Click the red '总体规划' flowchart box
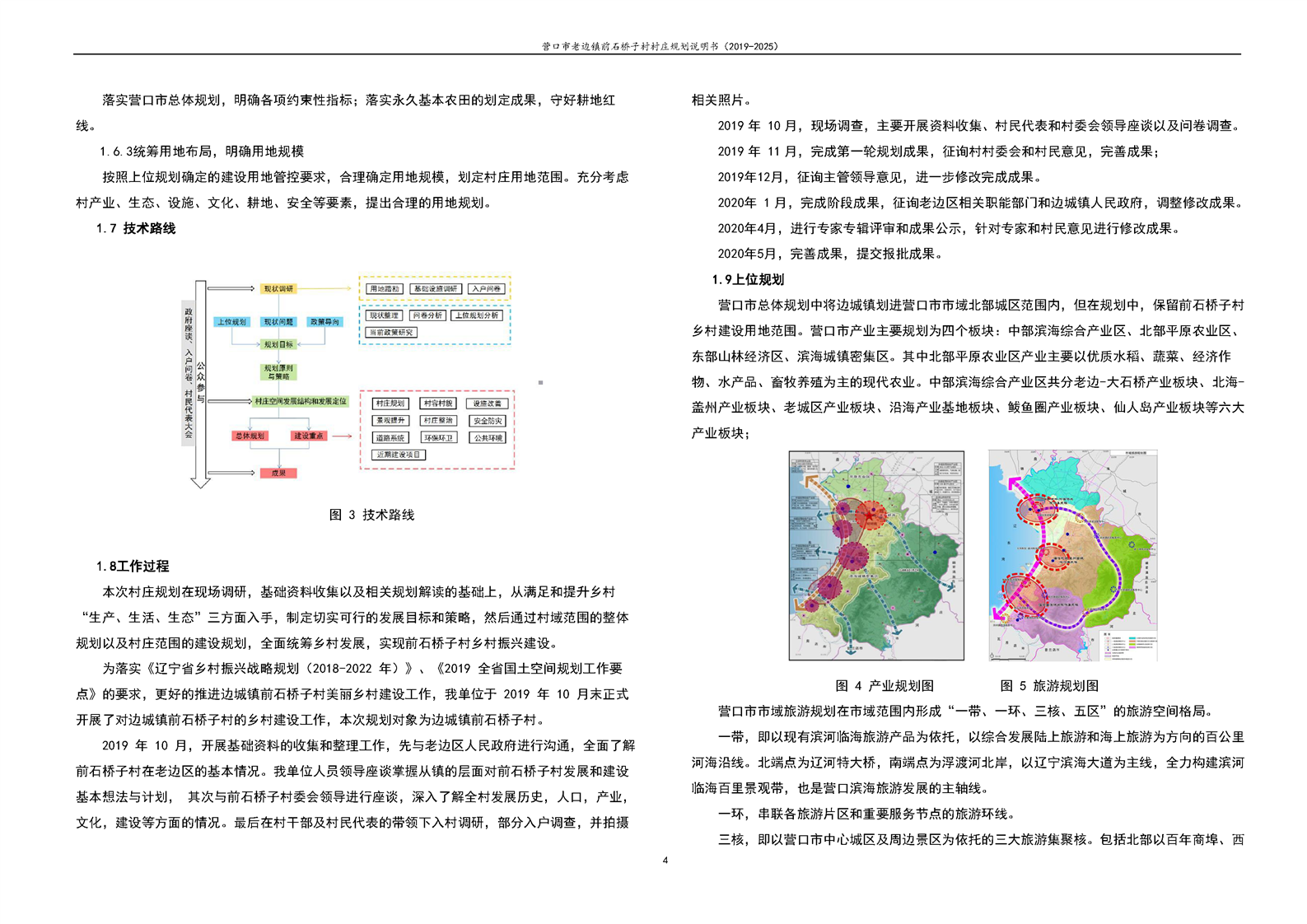1307x924 pixels. [250, 436]
